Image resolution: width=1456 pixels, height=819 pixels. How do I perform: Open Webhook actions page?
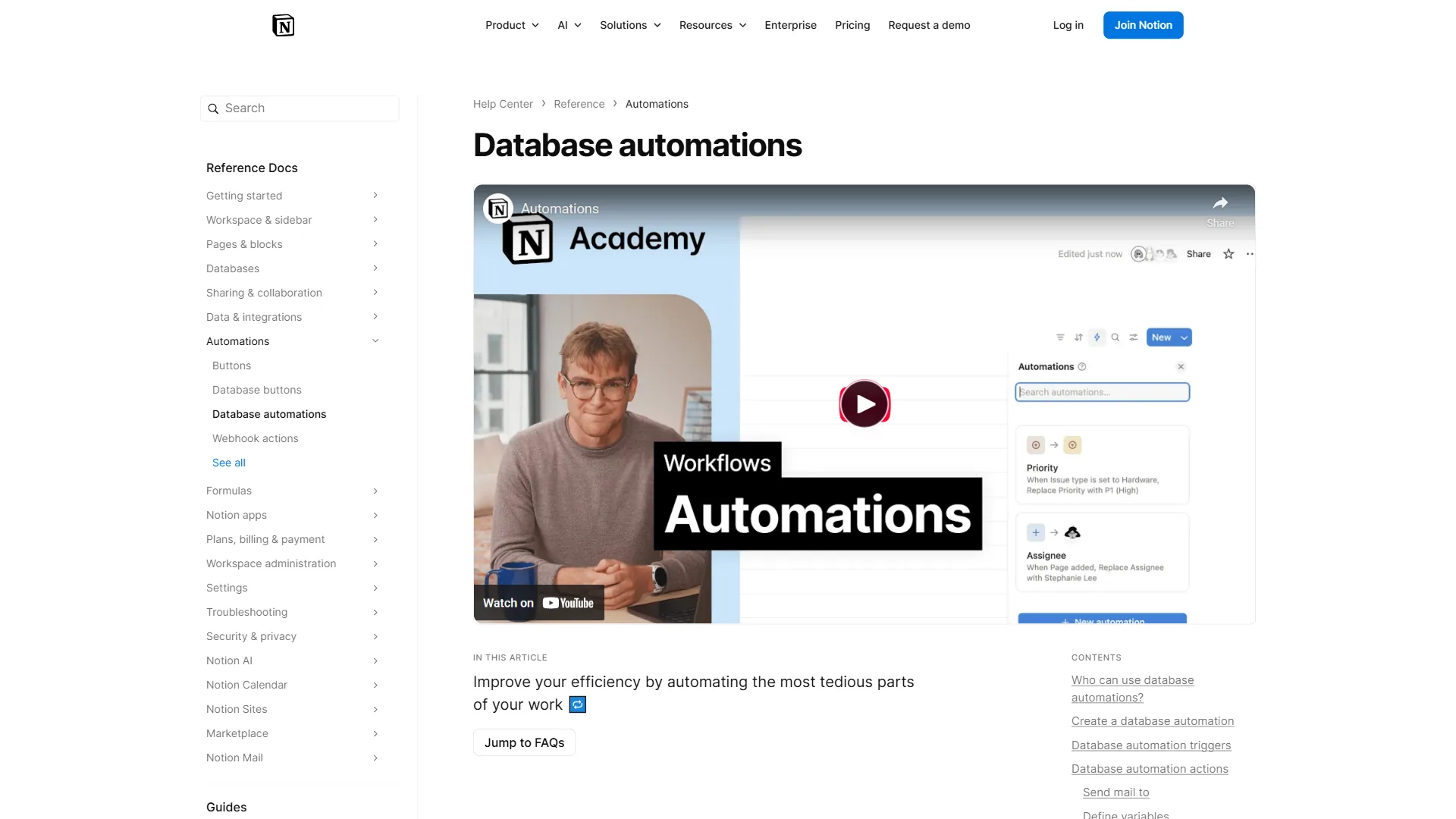(255, 438)
